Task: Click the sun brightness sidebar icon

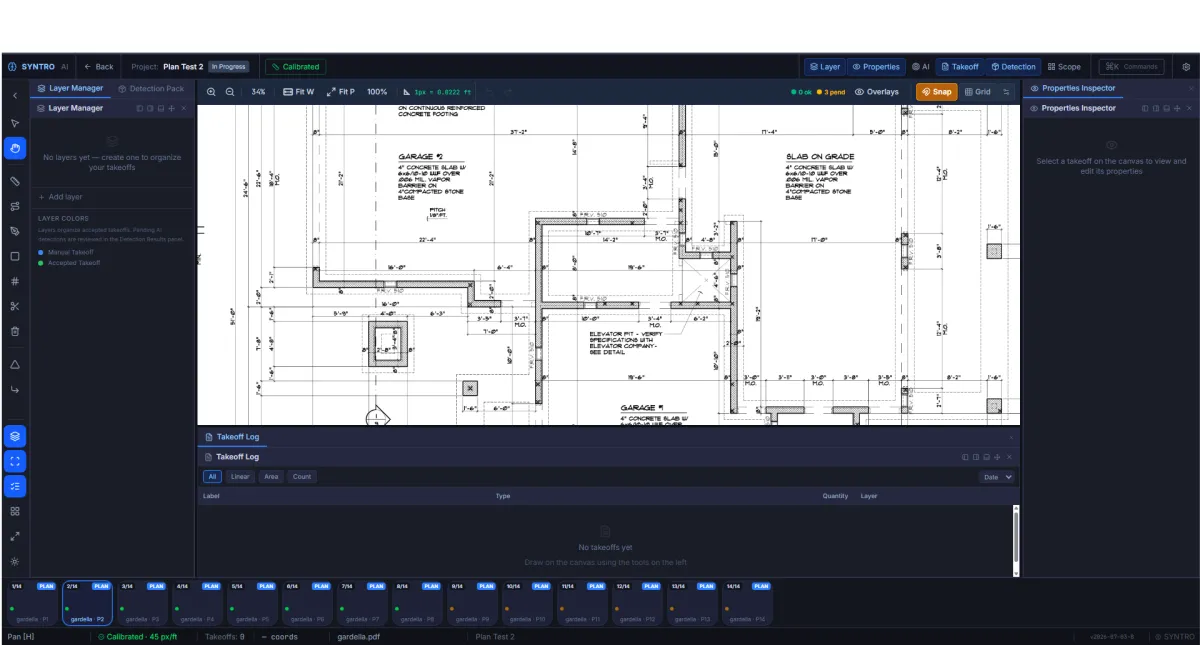Action: tap(15, 561)
